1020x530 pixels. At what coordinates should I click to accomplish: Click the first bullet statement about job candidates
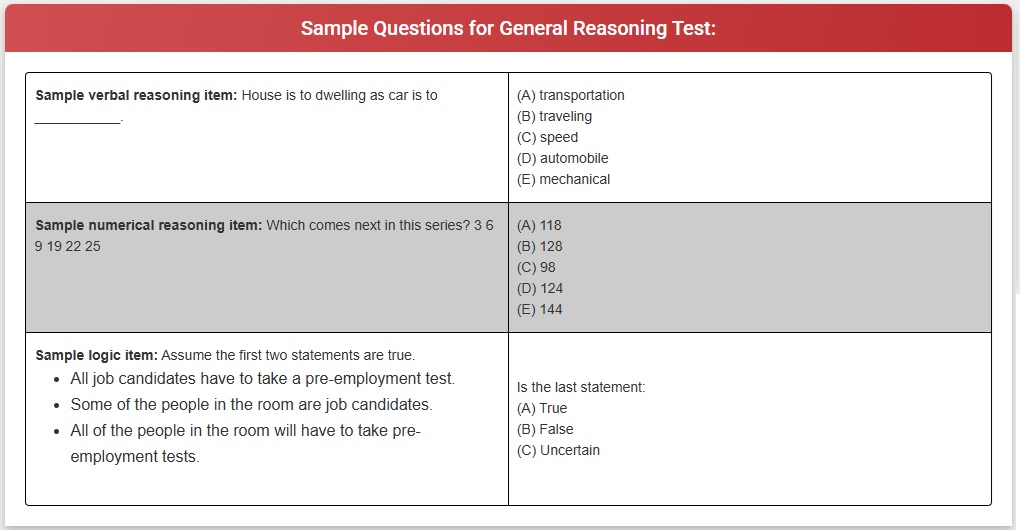(x=262, y=379)
